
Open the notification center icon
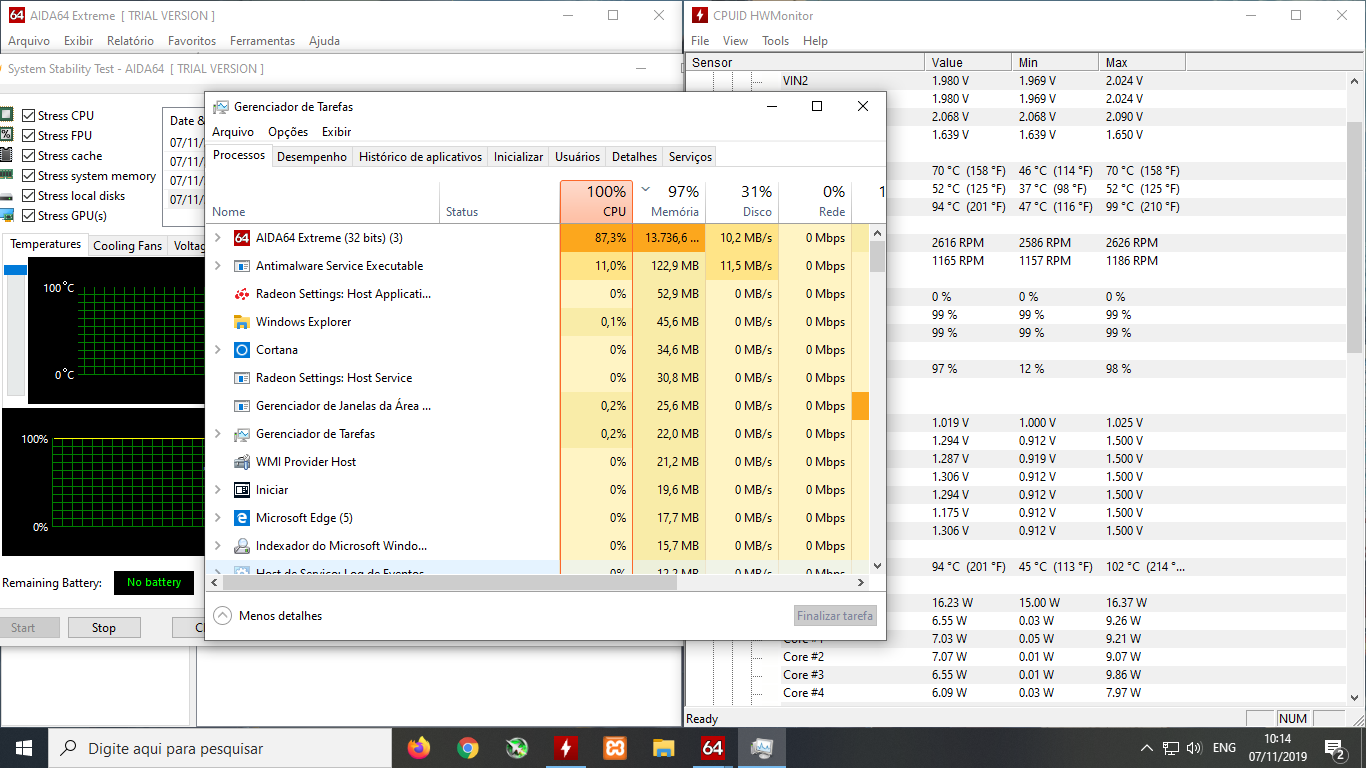coord(1334,748)
